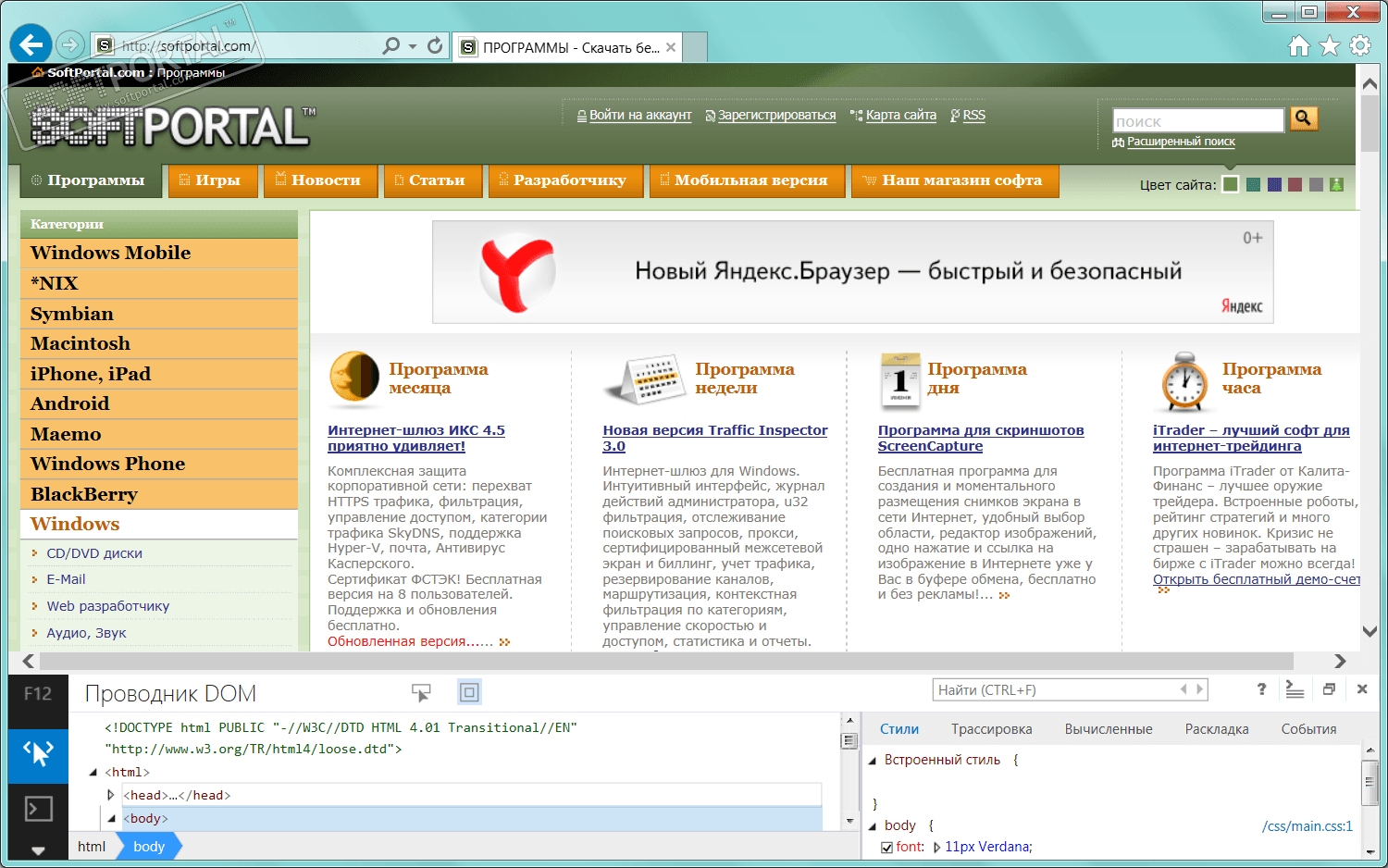The width and height of the screenshot is (1388, 868).
Task: Click the Войти на аккаунт link
Action: (x=640, y=116)
